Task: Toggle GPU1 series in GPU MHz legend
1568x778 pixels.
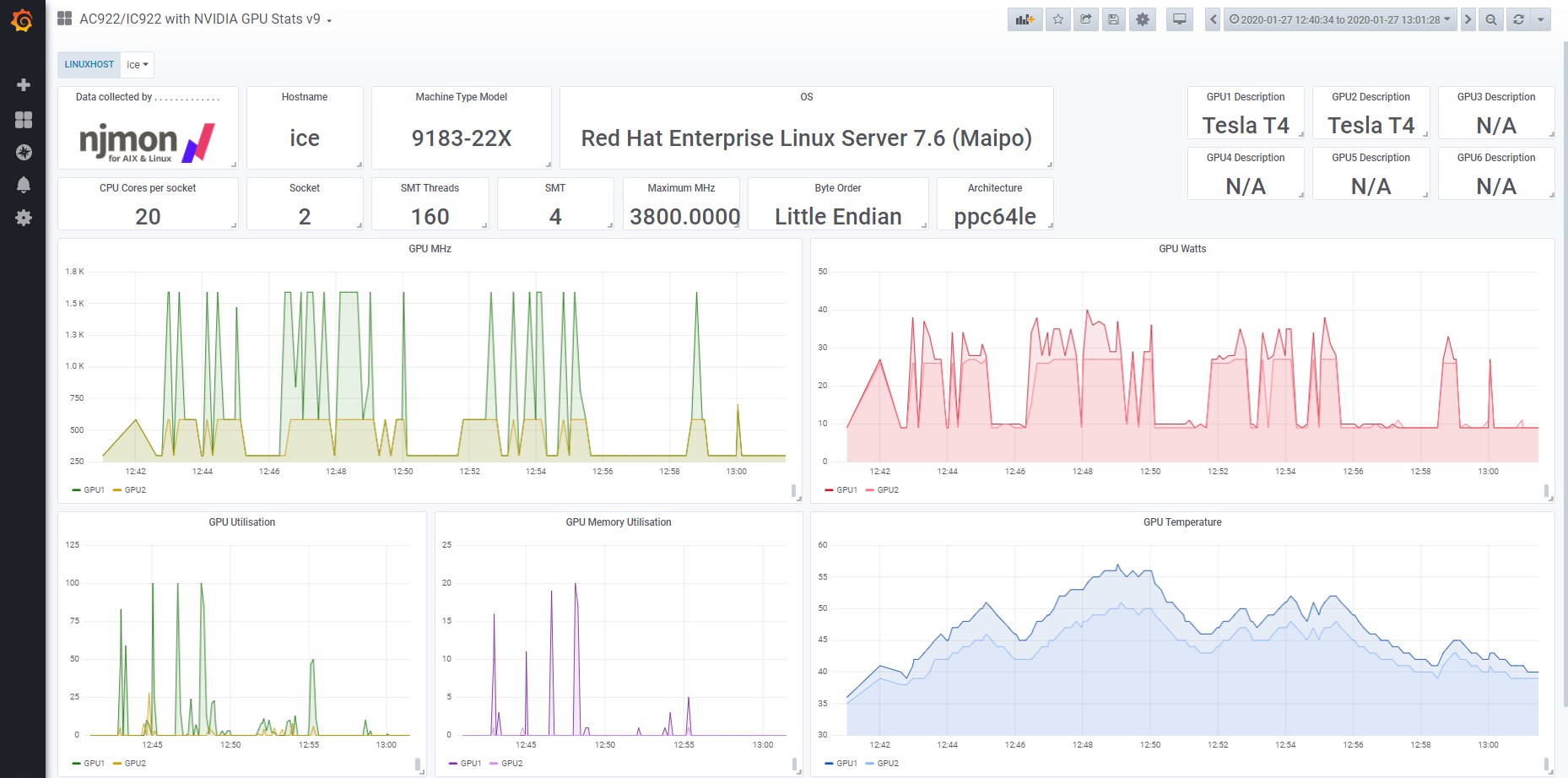Action: coord(94,490)
